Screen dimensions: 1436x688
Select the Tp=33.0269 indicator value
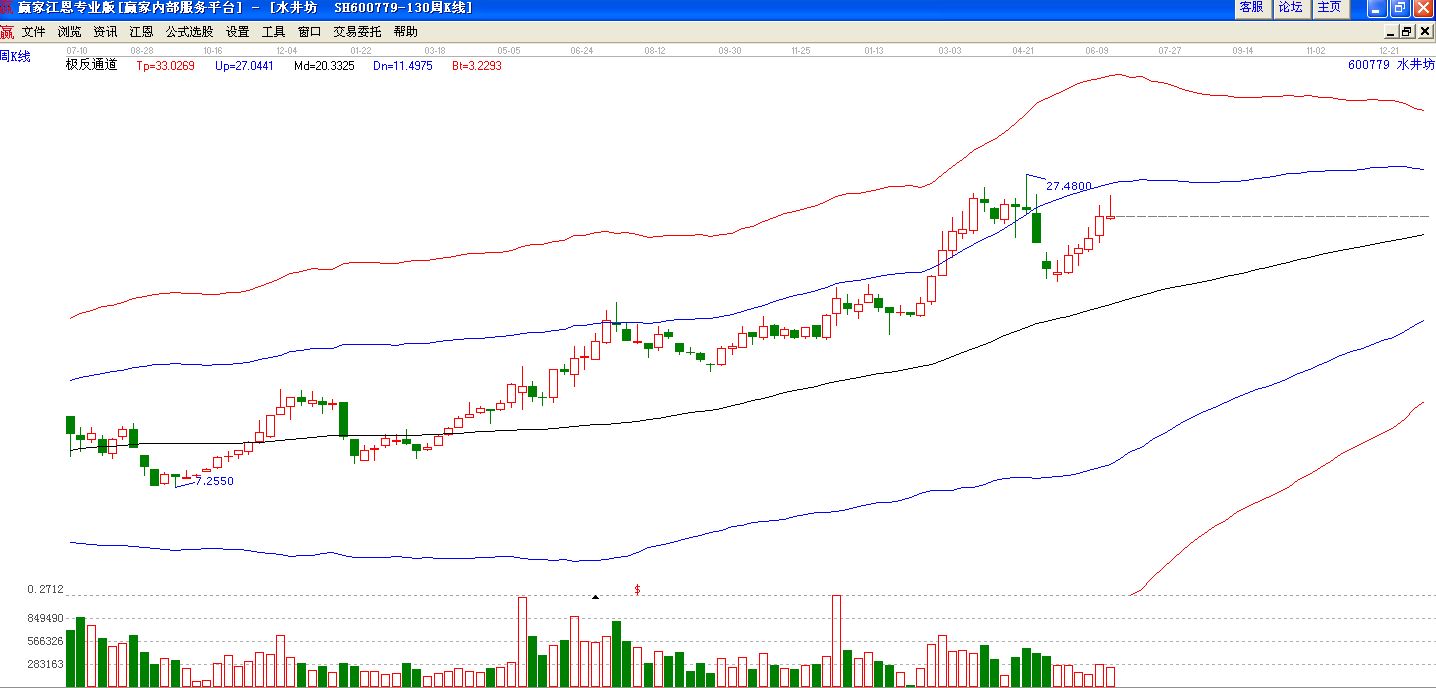click(x=165, y=66)
